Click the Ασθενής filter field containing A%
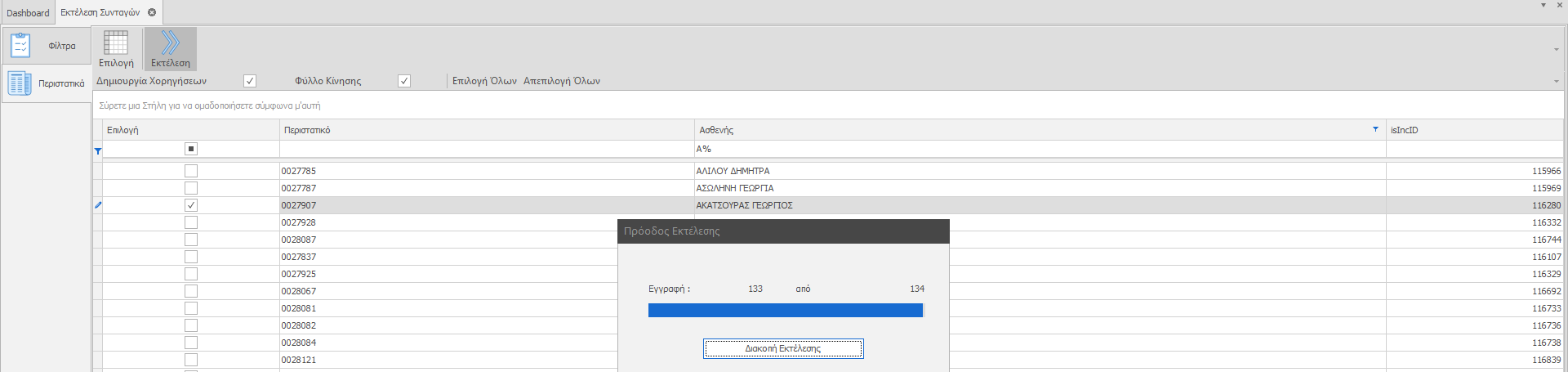The image size is (1568, 372). [1037, 149]
